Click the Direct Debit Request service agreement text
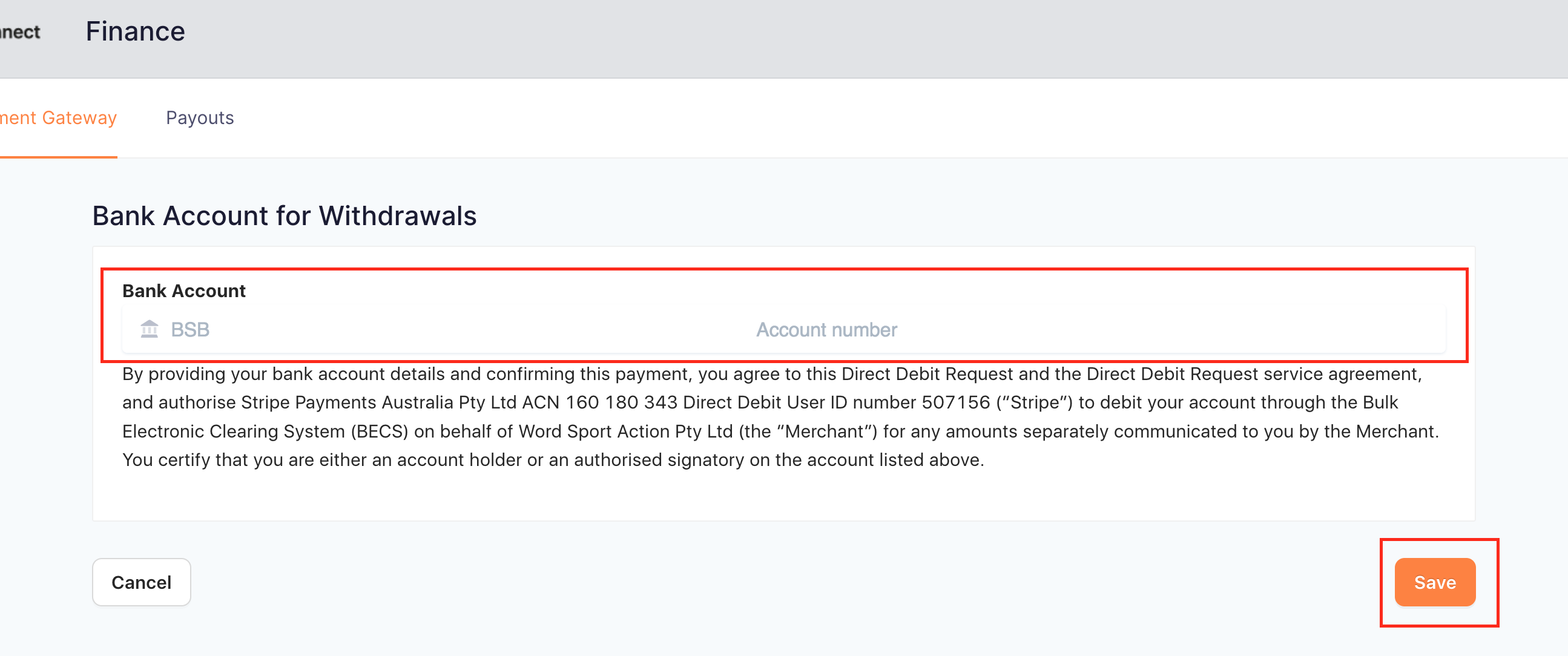1568x656 pixels. point(1252,373)
